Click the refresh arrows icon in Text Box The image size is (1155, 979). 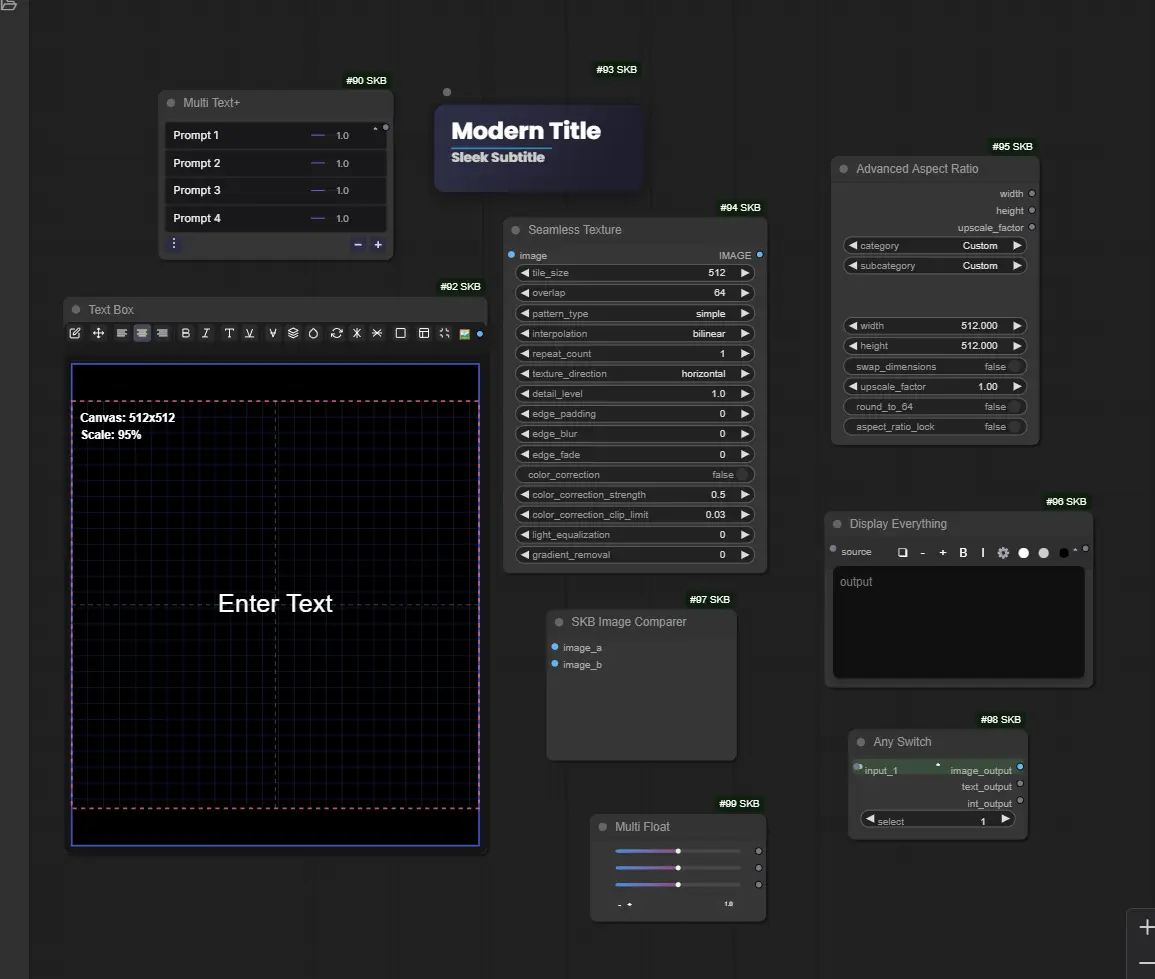pyautogui.click(x=336, y=333)
